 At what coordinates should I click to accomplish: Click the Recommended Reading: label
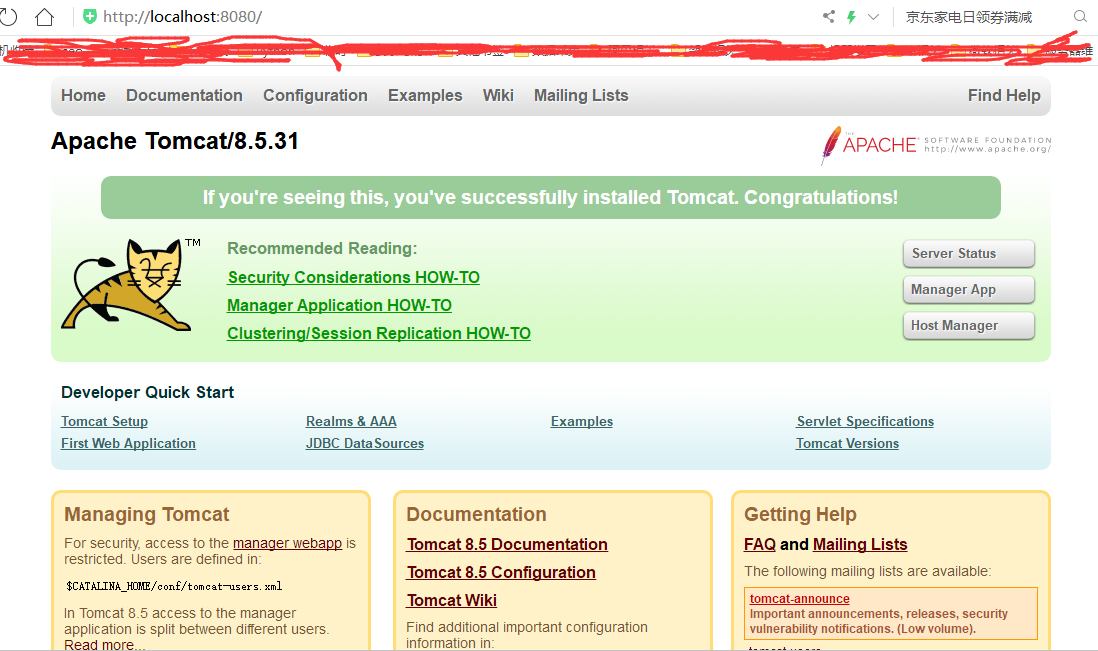pos(322,248)
